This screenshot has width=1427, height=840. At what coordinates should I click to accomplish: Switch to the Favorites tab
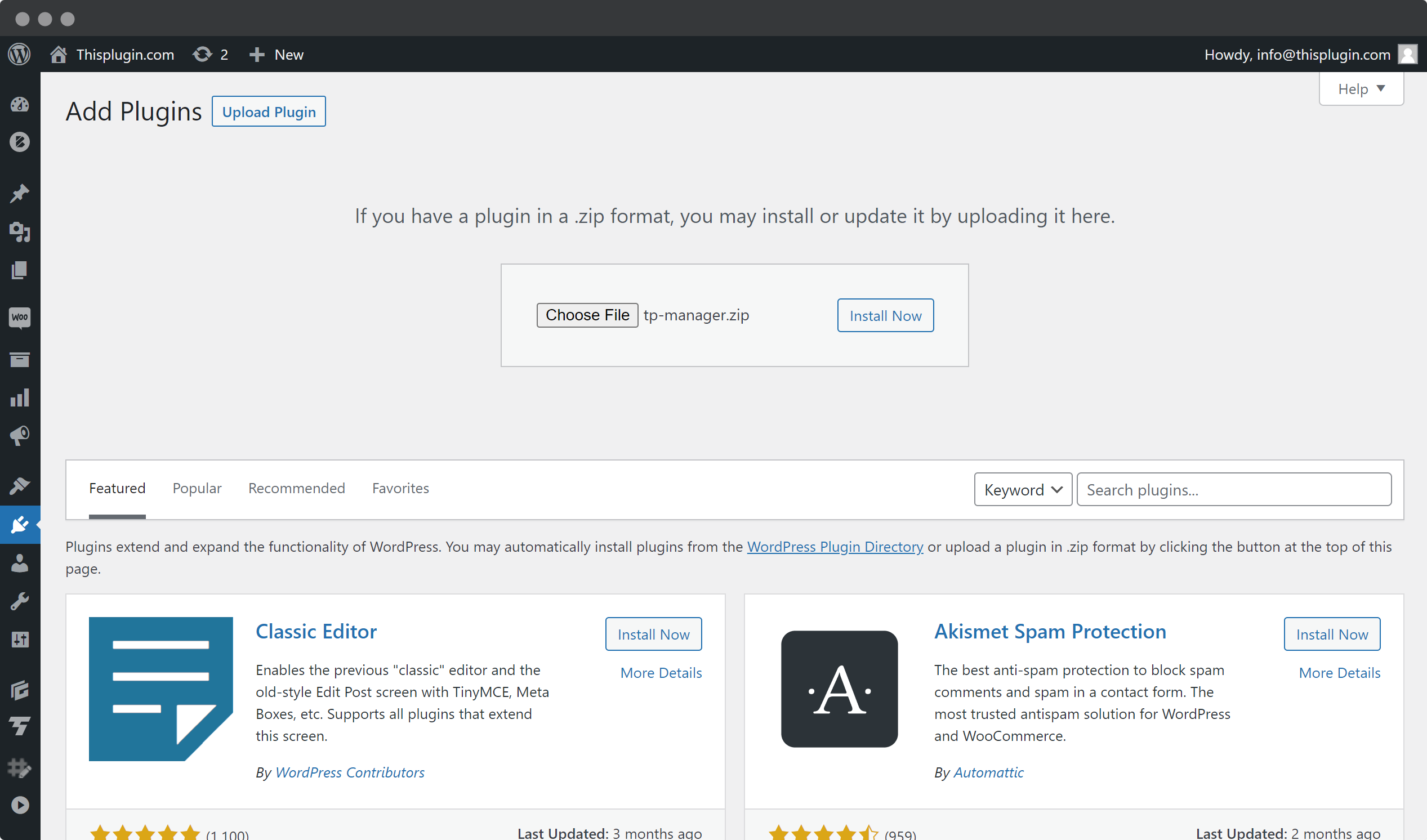pos(400,488)
